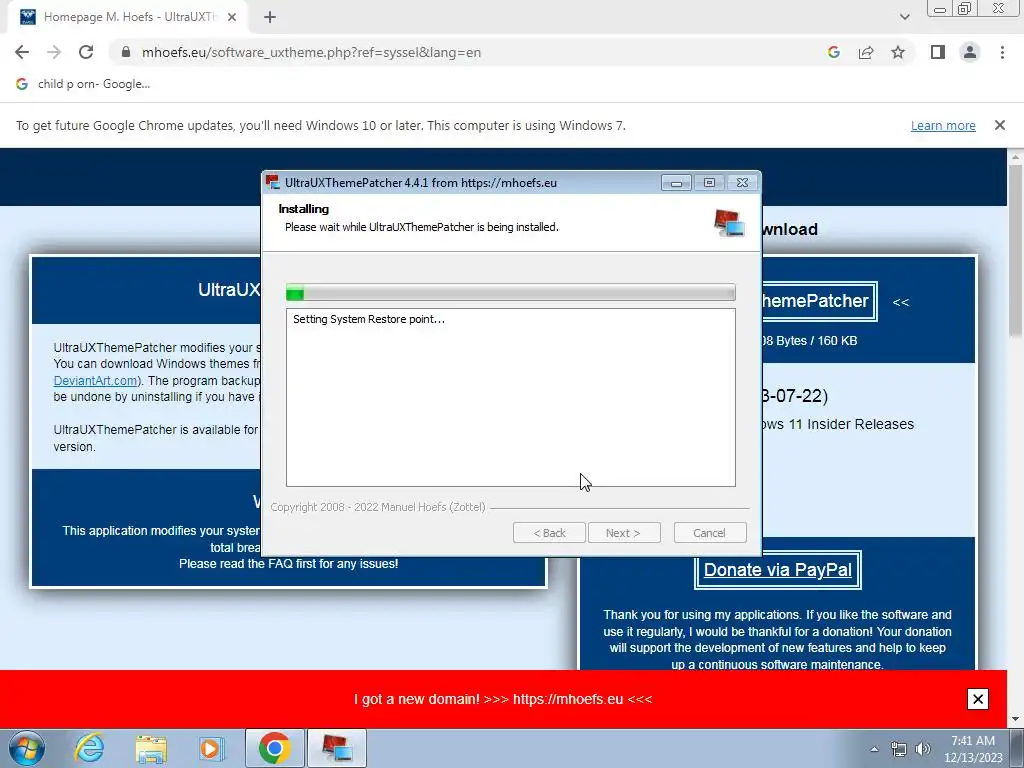Open the Google icon in address bar
Screen dimensions: 1024x768
pyautogui.click(x=833, y=52)
